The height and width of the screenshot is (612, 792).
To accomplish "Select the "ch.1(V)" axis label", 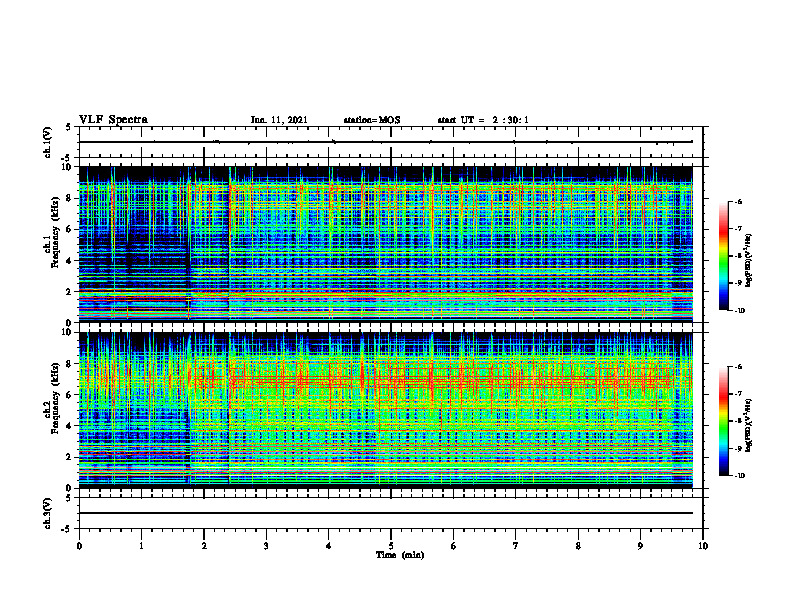I will tap(48, 142).
